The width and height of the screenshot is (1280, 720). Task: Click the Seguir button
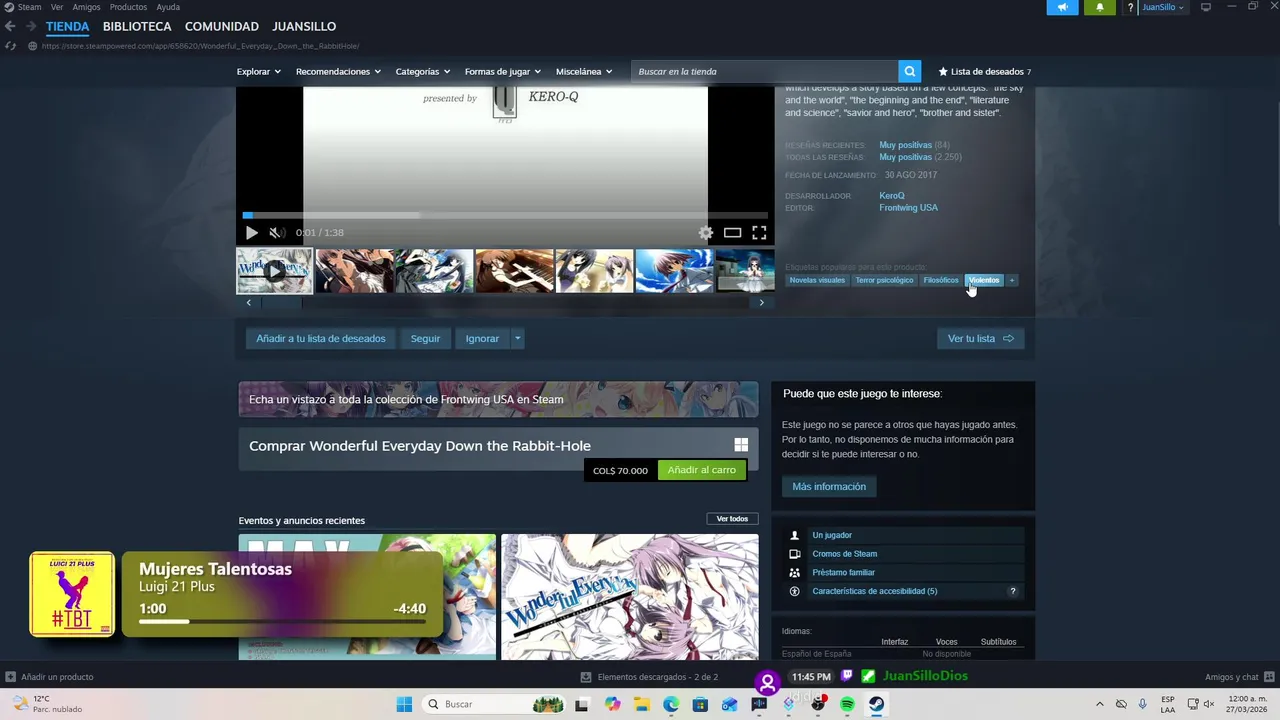click(425, 338)
